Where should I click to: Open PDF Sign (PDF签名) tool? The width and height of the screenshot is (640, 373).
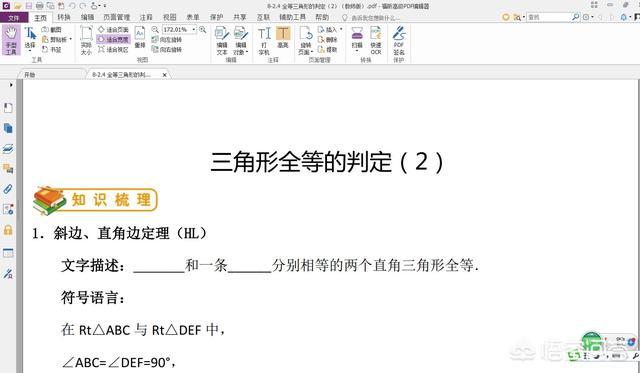click(399, 40)
